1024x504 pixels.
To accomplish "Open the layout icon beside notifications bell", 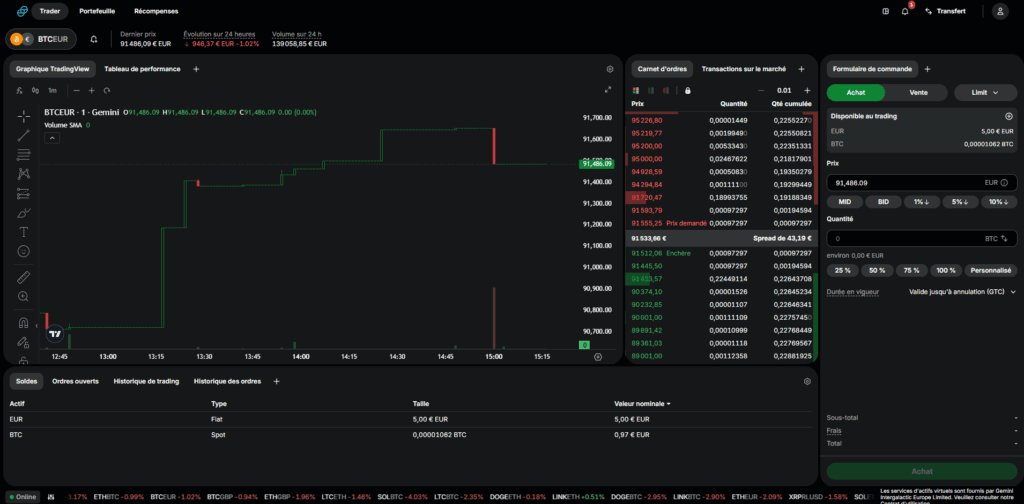I will (886, 11).
